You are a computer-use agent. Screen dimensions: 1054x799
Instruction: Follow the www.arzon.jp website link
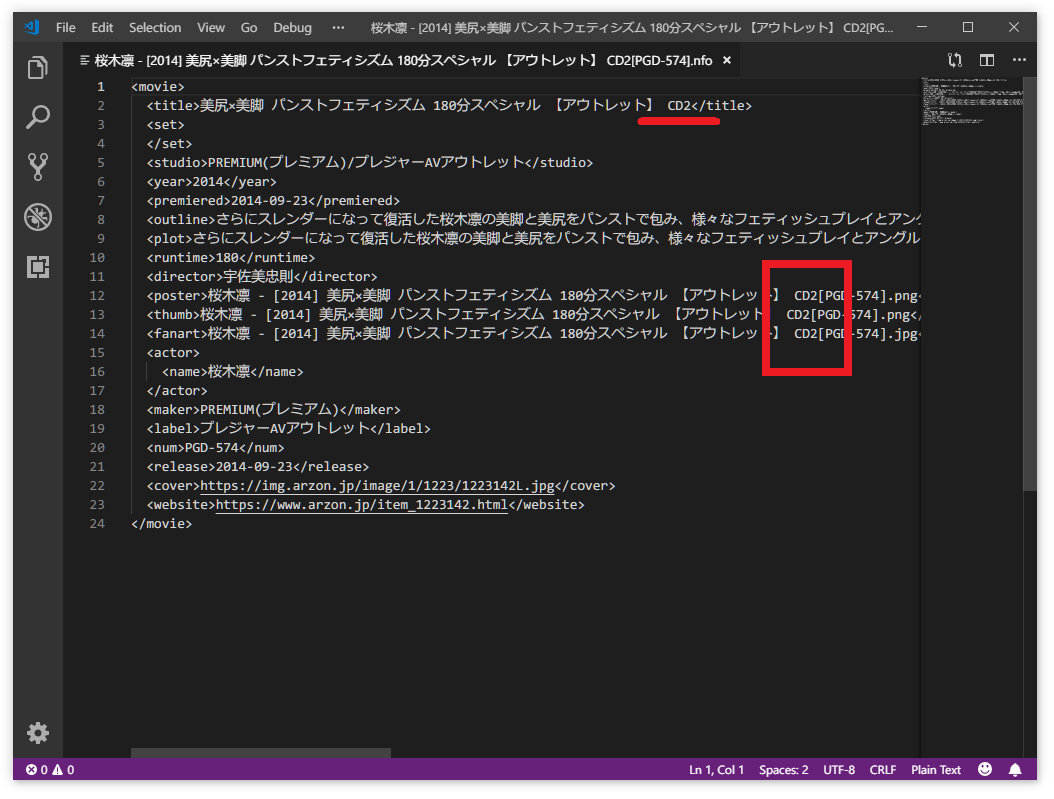362,505
